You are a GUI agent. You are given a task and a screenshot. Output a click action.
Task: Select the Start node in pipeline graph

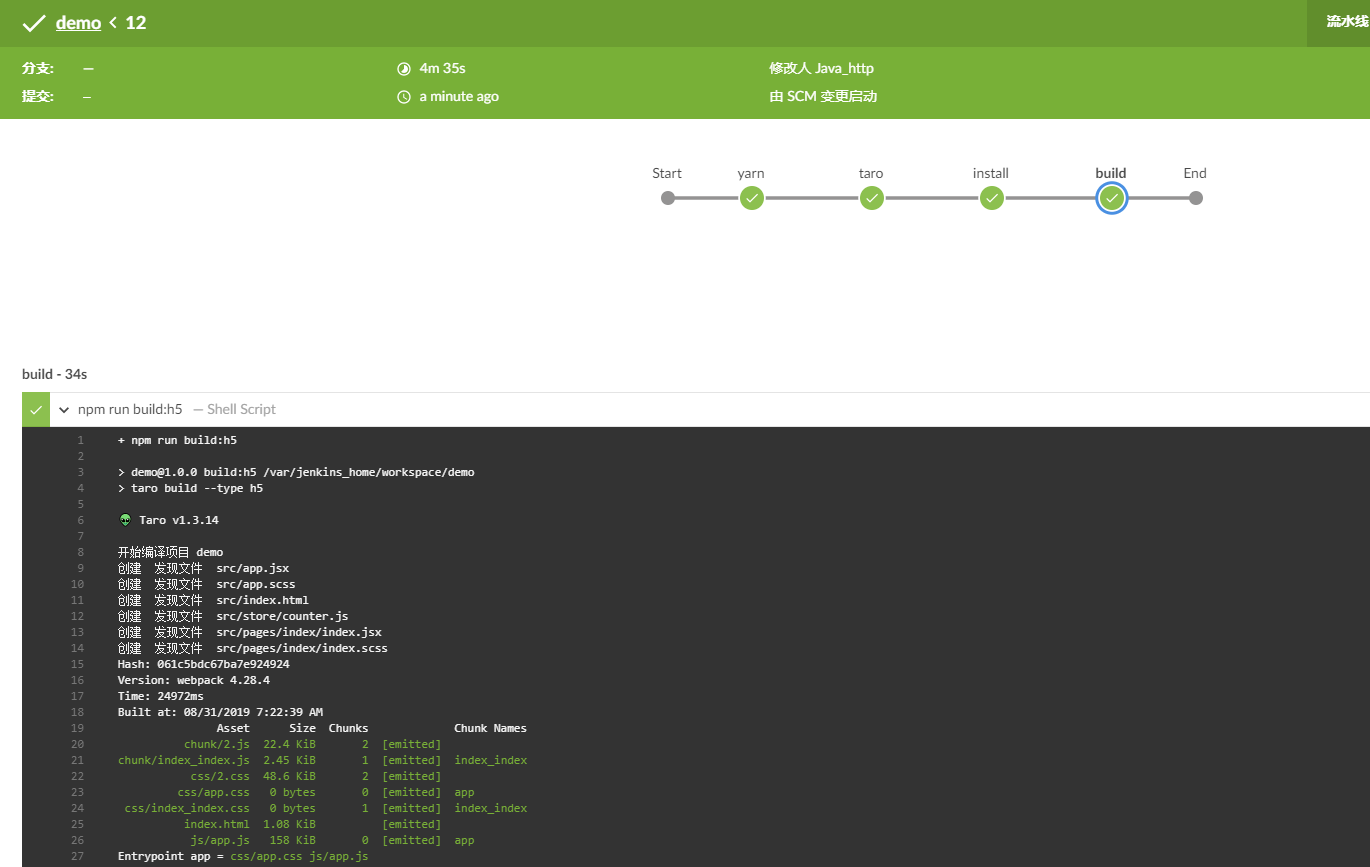668,198
